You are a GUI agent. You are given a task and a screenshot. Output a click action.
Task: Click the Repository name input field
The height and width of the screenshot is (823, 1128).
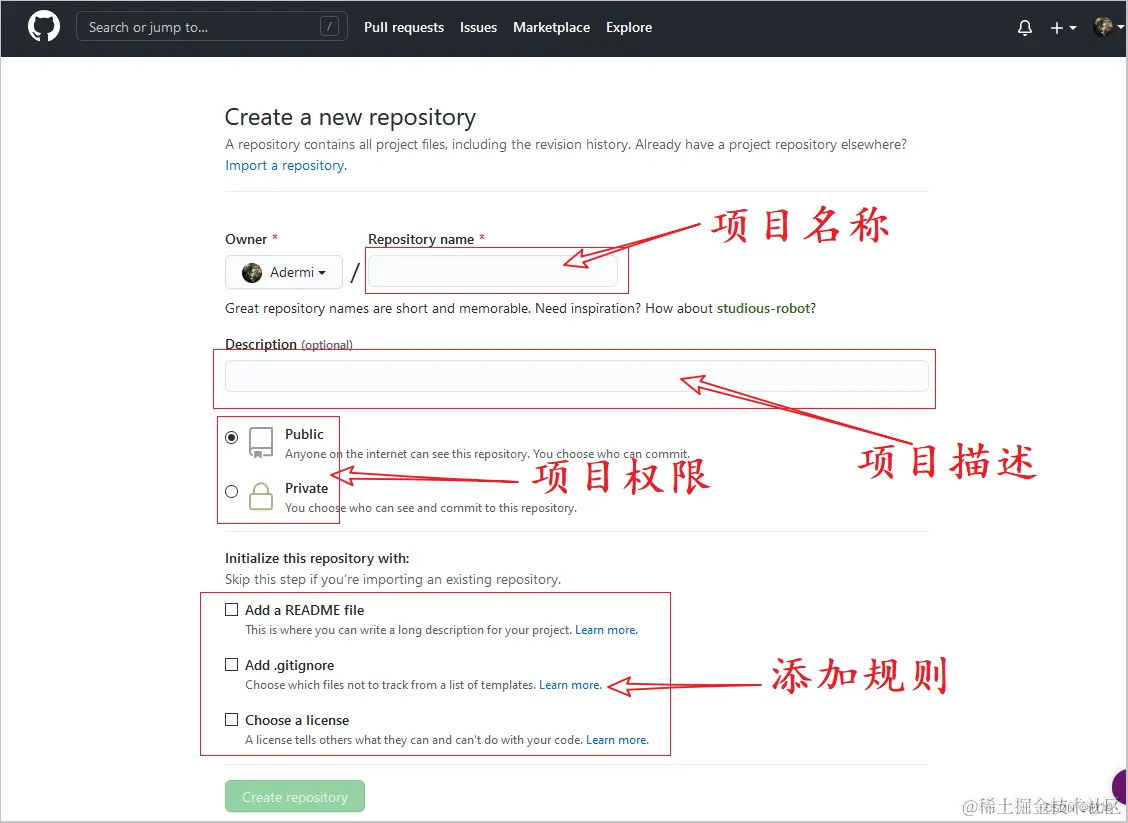(x=493, y=271)
